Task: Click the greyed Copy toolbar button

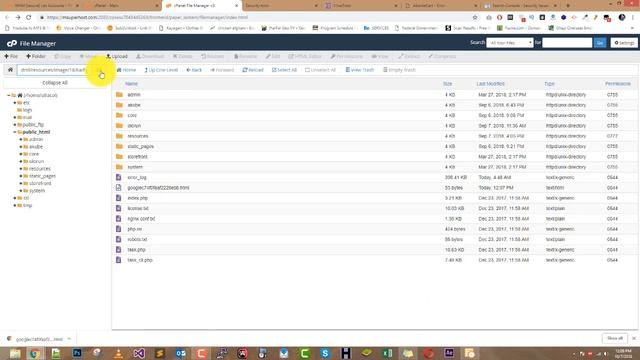Action: (x=62, y=56)
